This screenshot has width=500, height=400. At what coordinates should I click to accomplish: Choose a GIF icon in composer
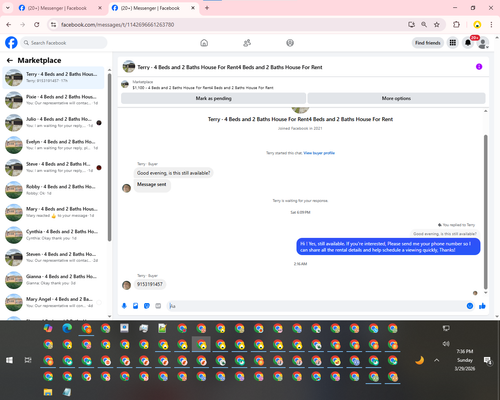click(158, 306)
